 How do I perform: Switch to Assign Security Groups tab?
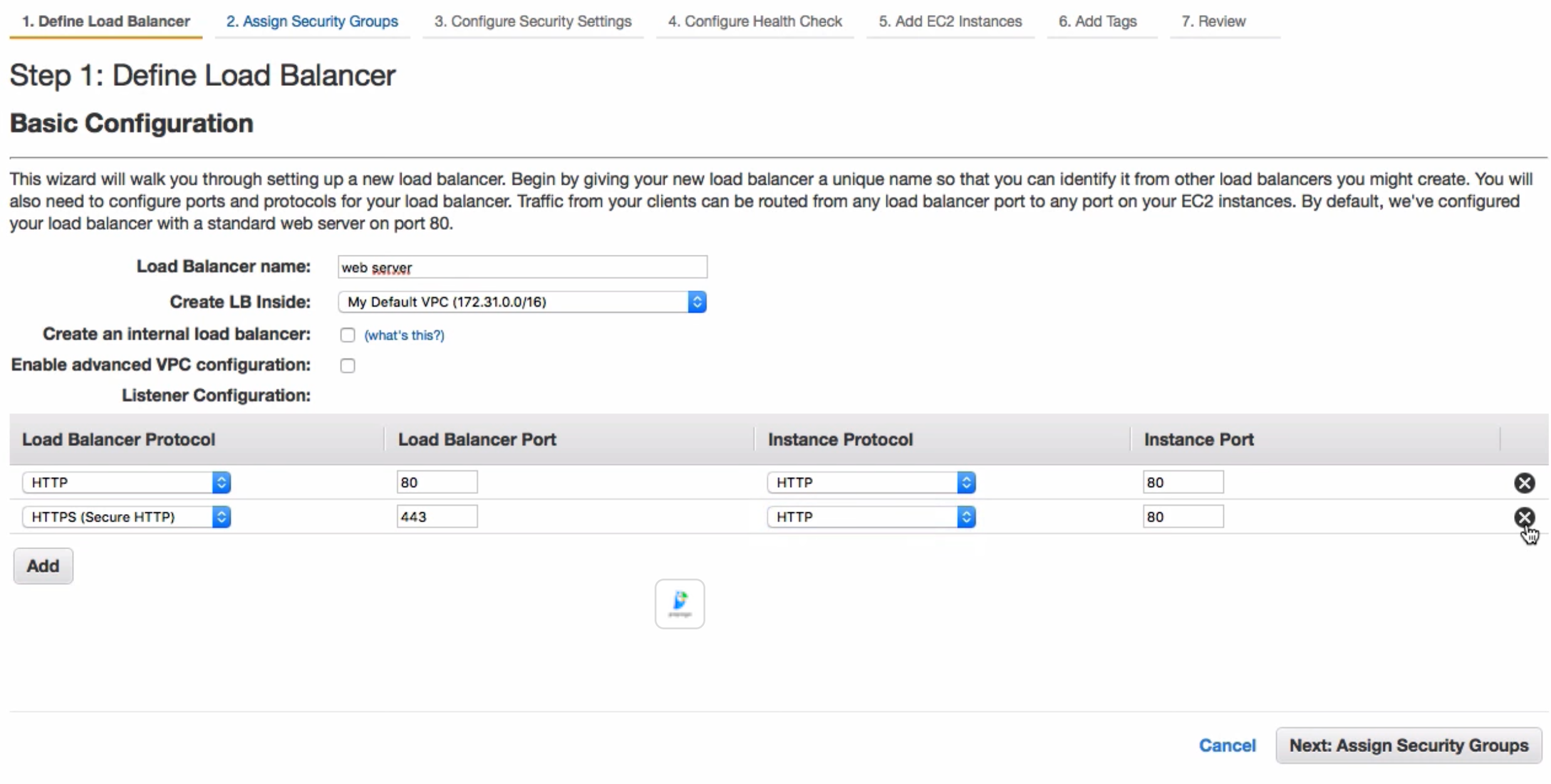point(312,21)
